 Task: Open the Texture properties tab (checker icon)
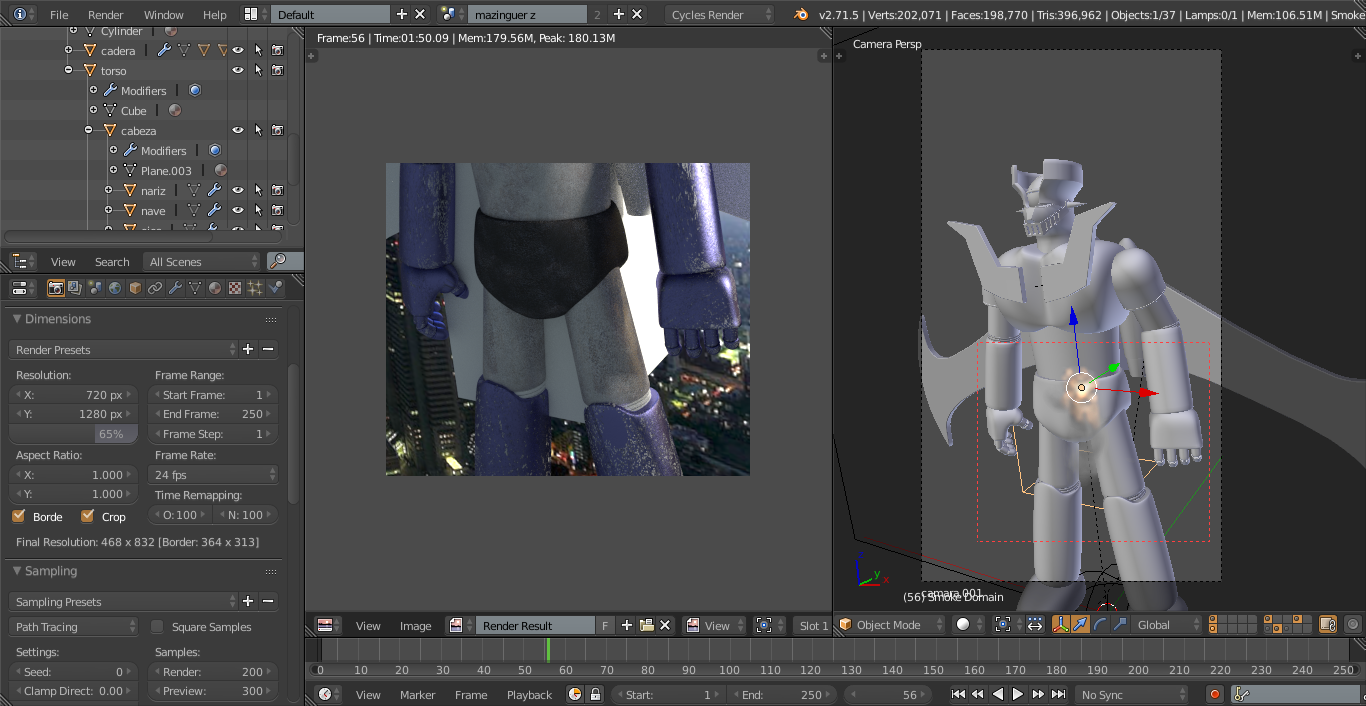(235, 288)
